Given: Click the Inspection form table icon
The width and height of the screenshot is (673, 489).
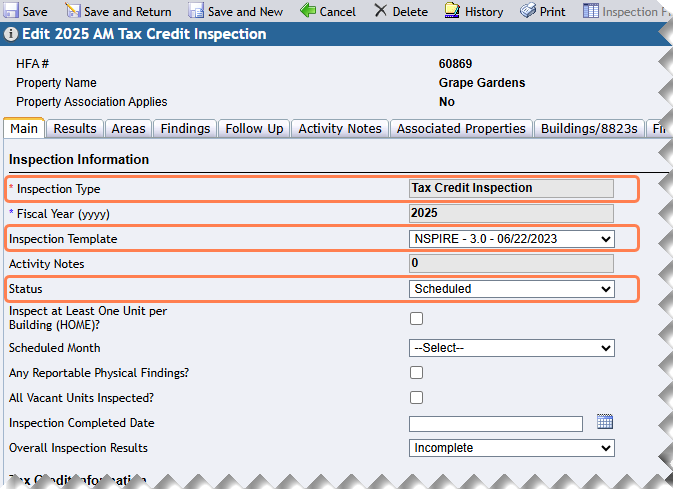Looking at the screenshot, I should pos(591,11).
